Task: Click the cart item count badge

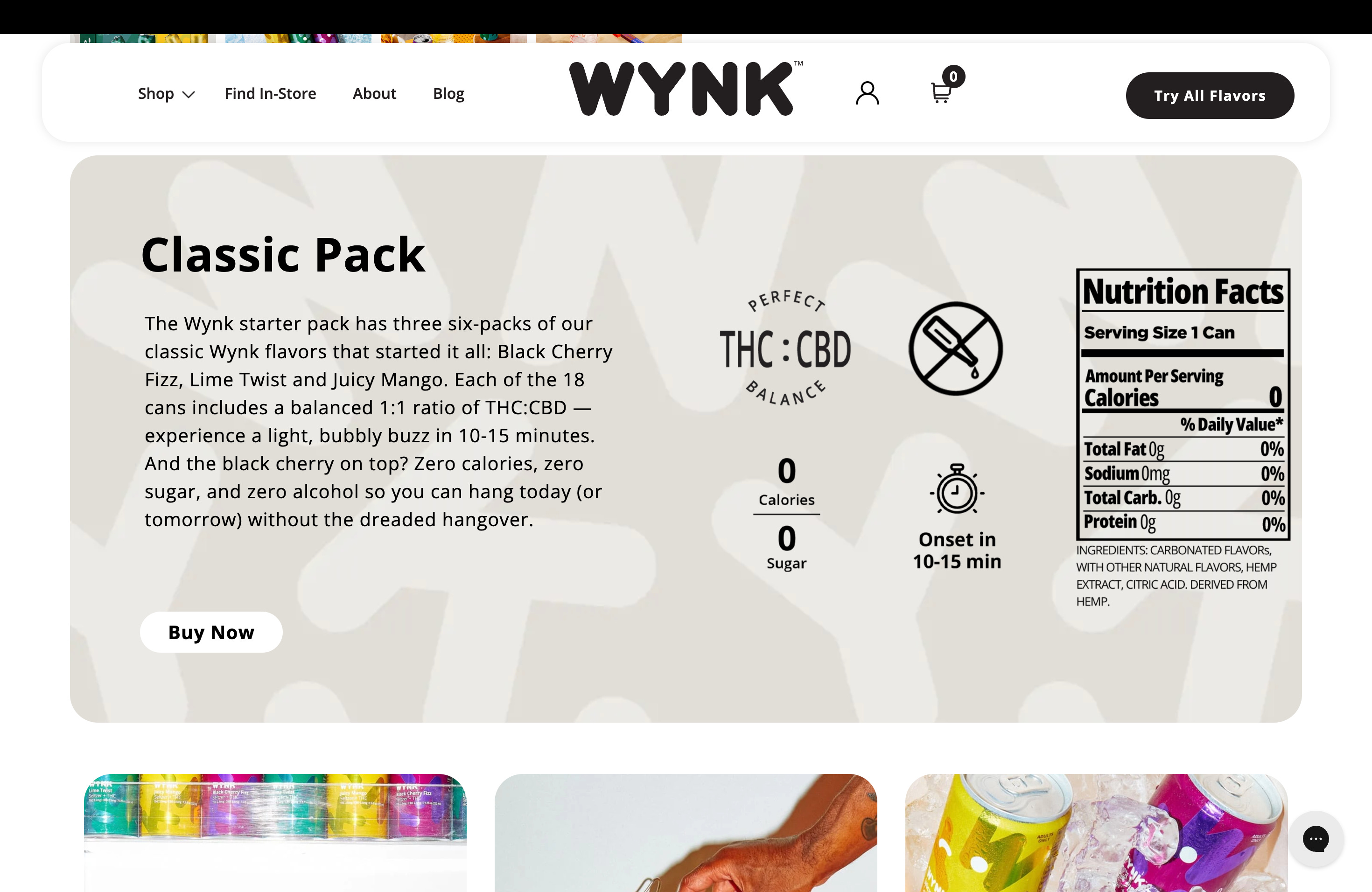Action: pyautogui.click(x=953, y=77)
